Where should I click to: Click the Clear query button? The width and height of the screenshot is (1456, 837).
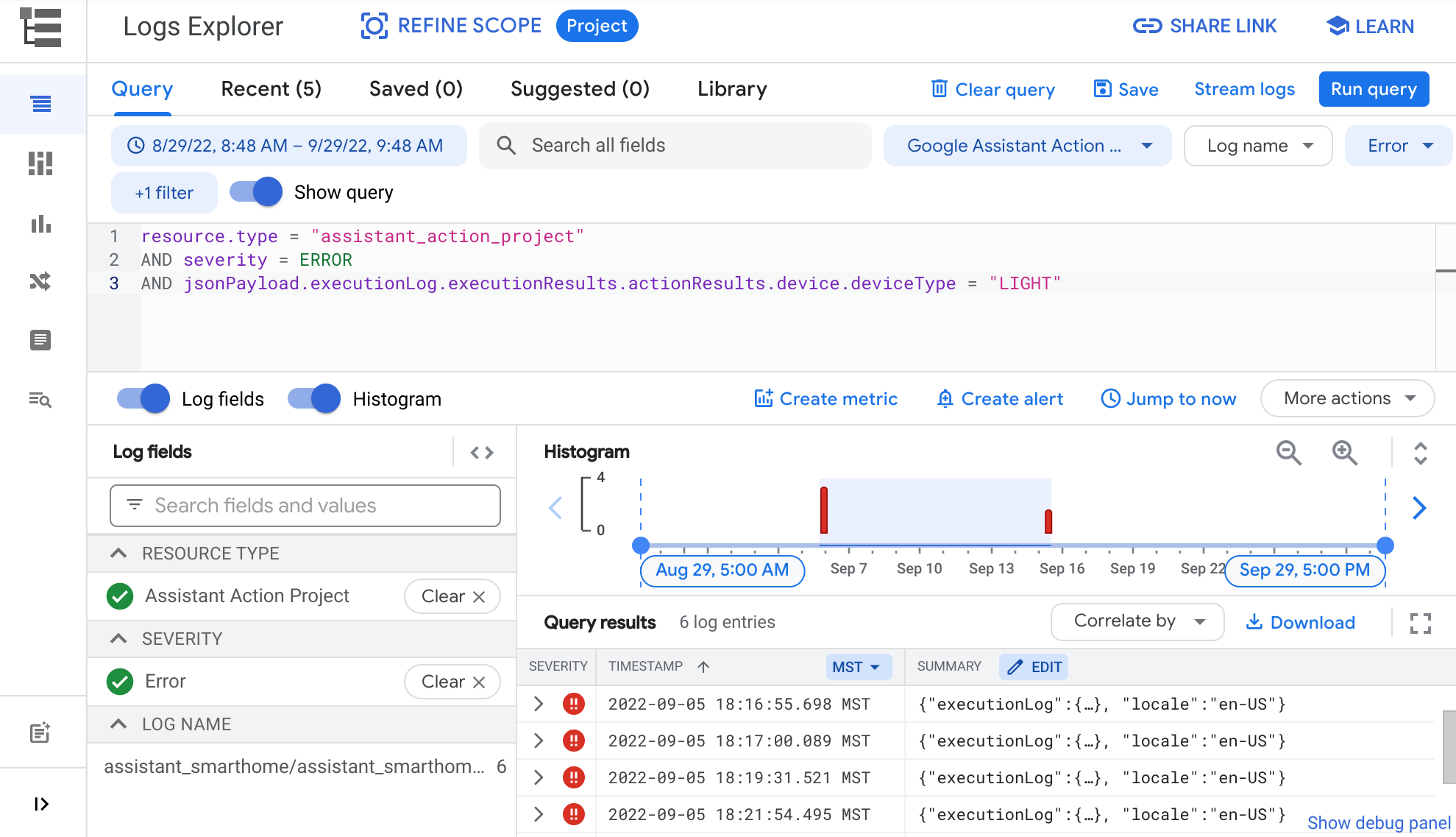coord(992,90)
